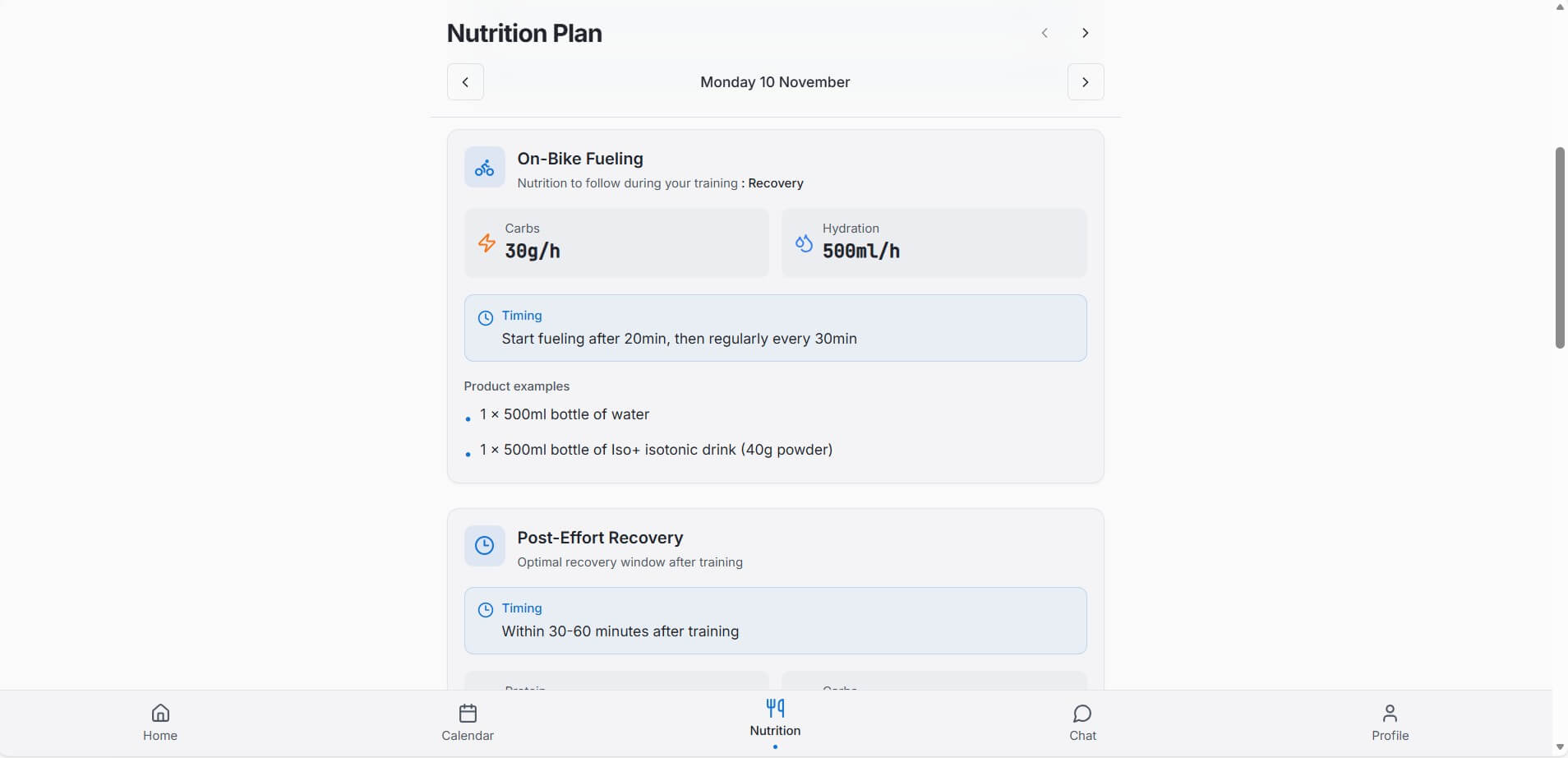Click the Home icon in bottom navigation

pyautogui.click(x=160, y=713)
